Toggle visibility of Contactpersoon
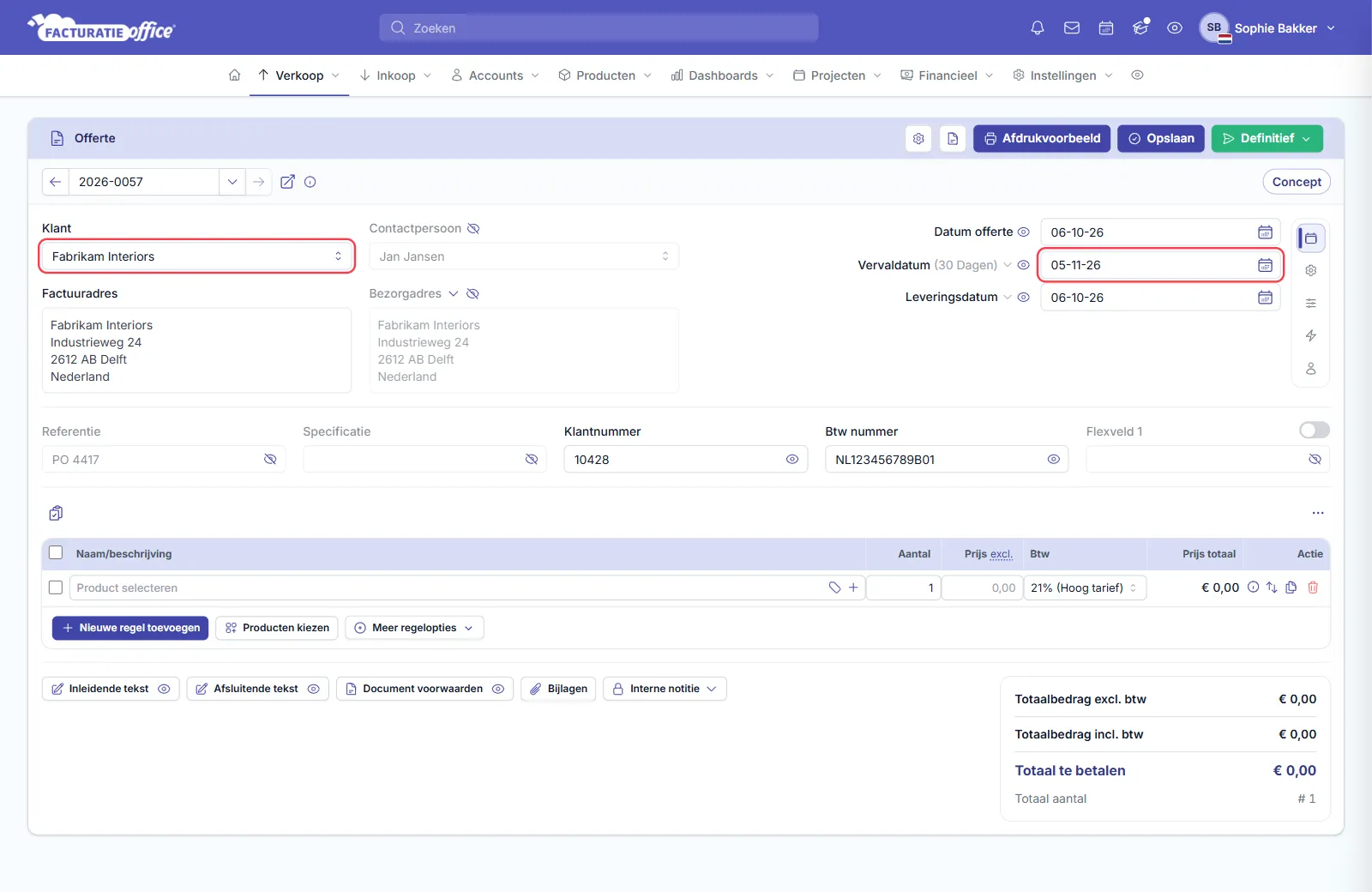1372x892 pixels. point(473,228)
